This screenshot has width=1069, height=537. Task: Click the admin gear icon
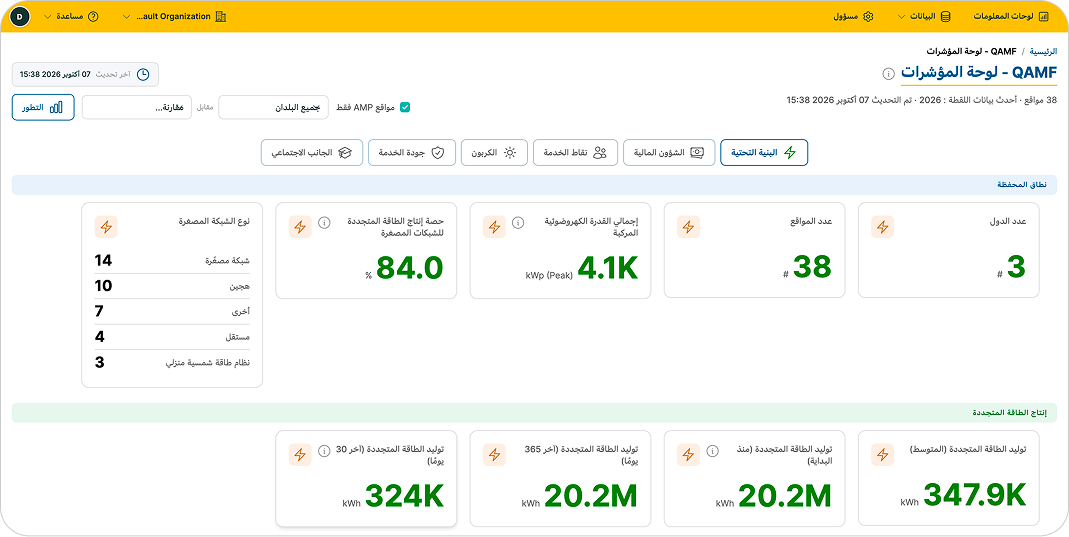point(868,16)
